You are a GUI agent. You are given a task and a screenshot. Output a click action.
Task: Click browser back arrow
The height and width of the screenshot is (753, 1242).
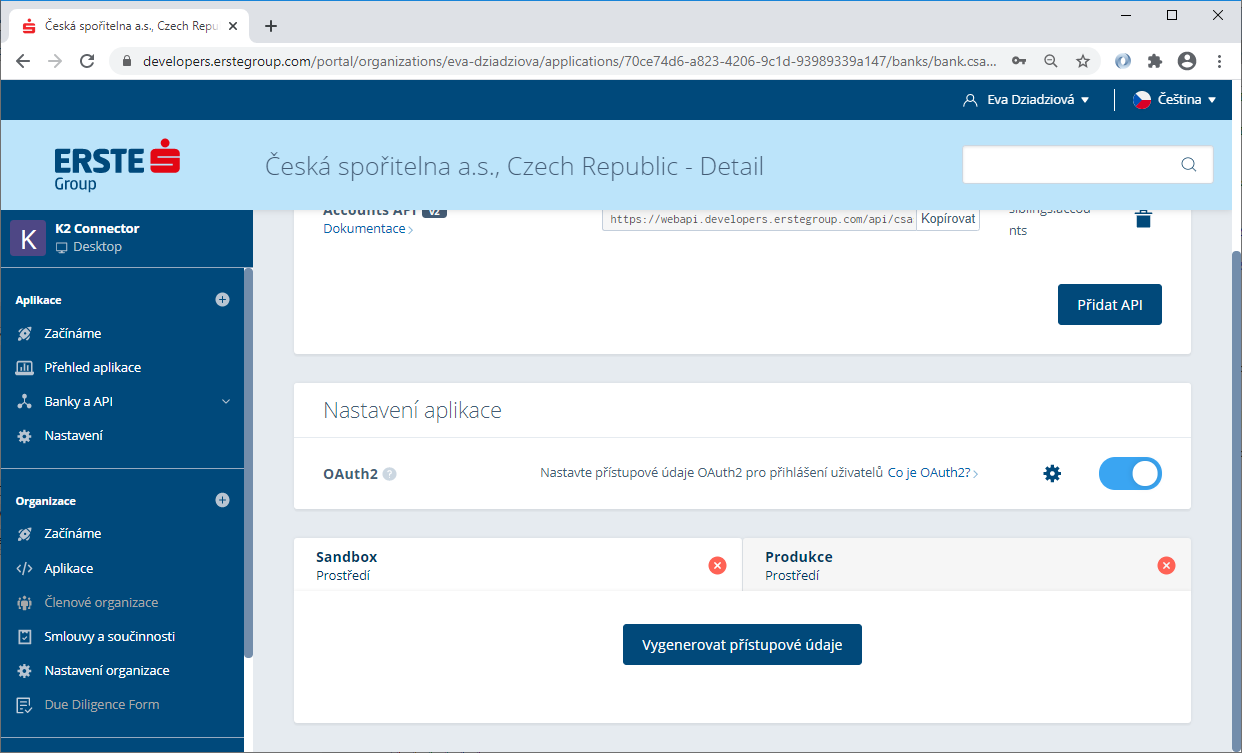point(23,61)
